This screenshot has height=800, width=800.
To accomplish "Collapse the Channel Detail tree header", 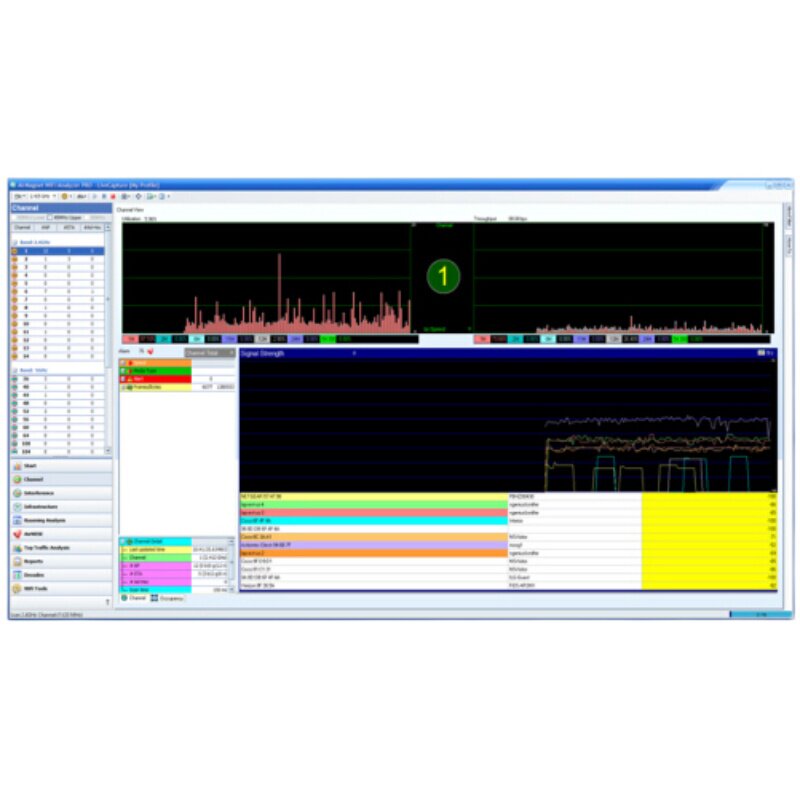I will pyautogui.click(x=123, y=541).
